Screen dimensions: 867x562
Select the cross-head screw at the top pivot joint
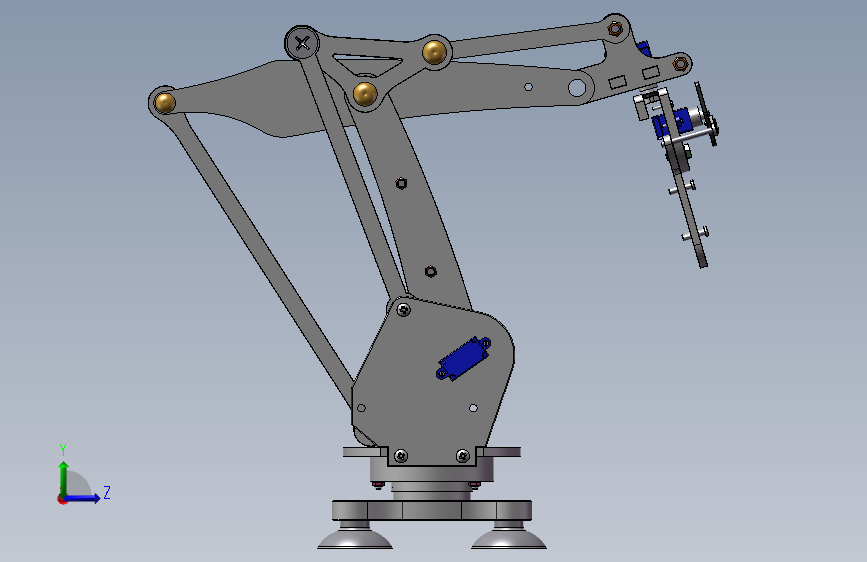[x=301, y=43]
